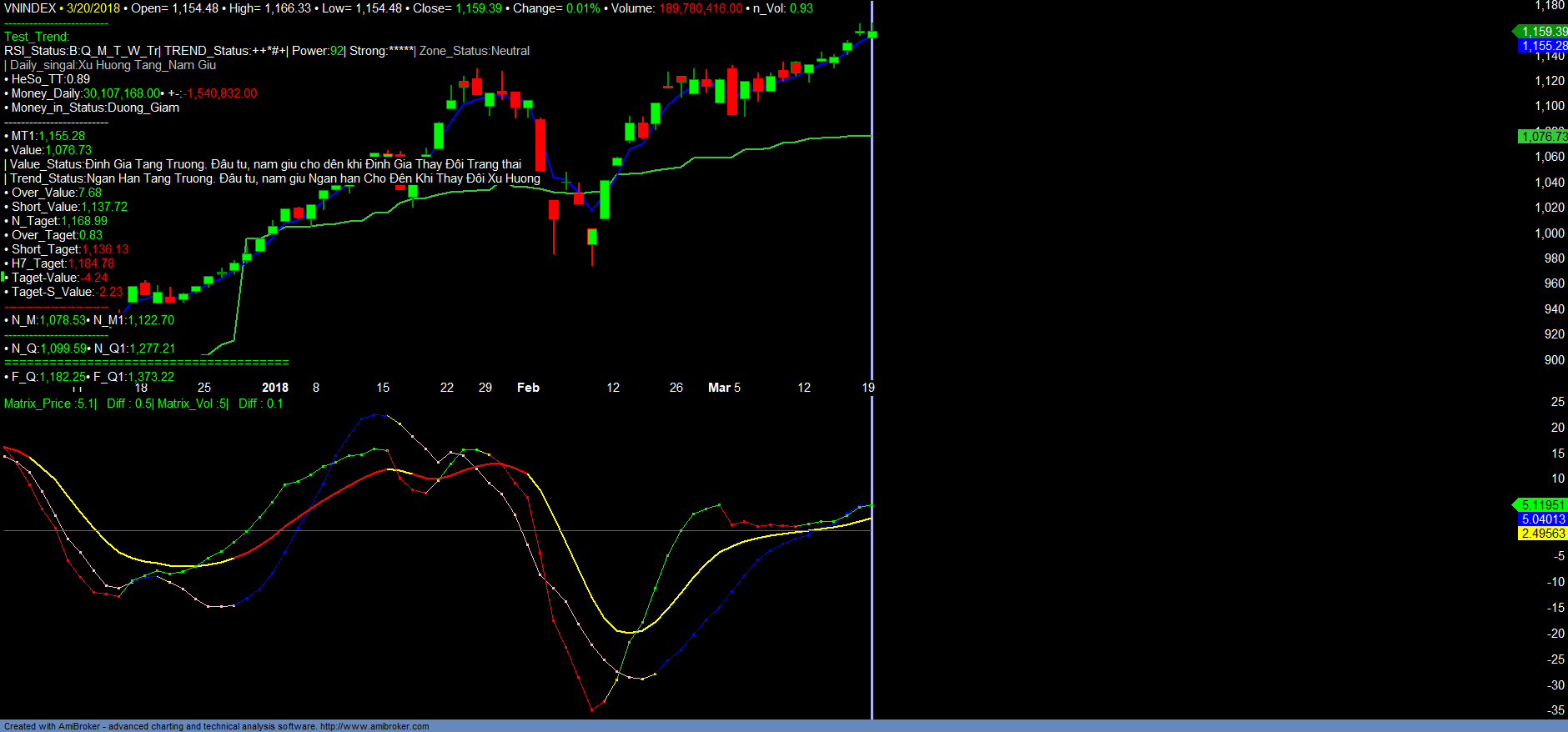1568x732 pixels.
Task: Select the bold 2018 date axis label
Action: (274, 388)
